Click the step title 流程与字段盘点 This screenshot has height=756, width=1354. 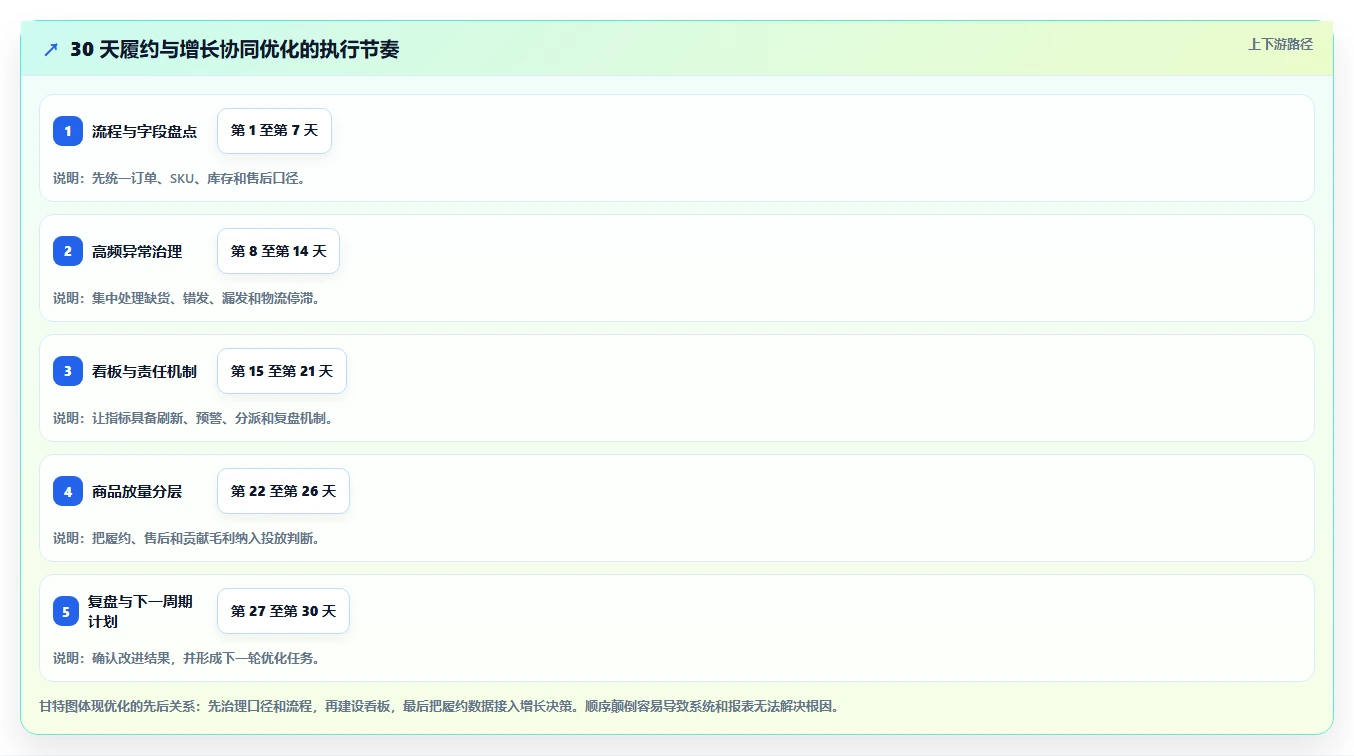point(144,131)
